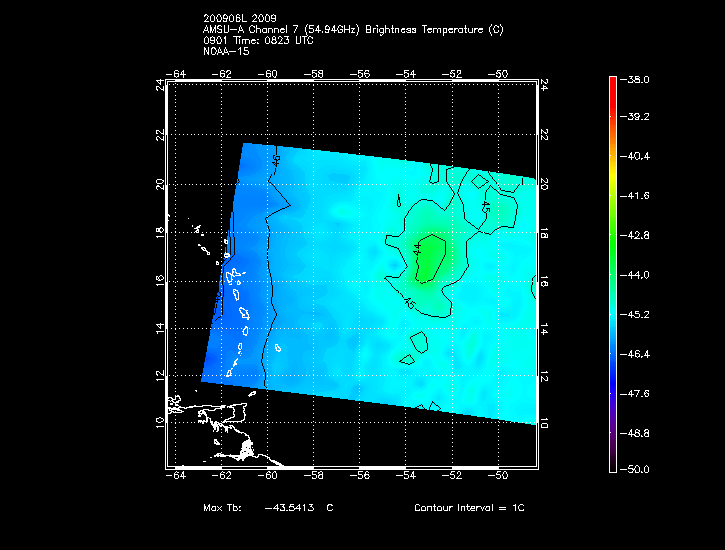Image resolution: width=725 pixels, height=550 pixels.
Task: Click '-60' on the top longitude axis
Action: tap(267, 74)
